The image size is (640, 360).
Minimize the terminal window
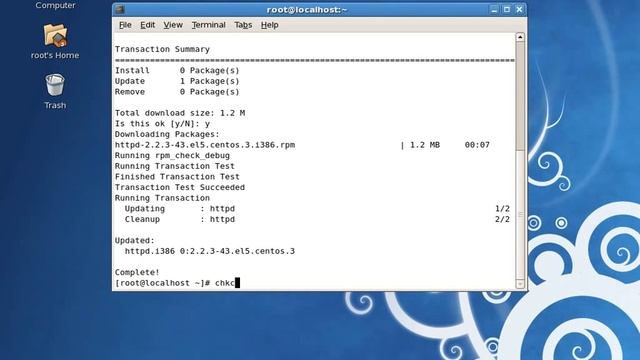[494, 9]
